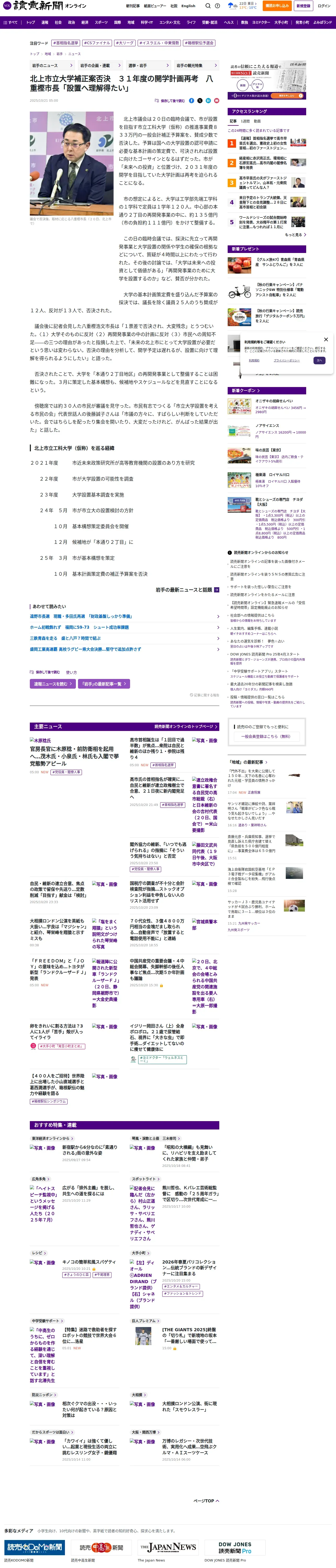Viewport: 336px width, 1568px height.
Task: Share article via Hatena Bookmark icon
Action: click(208, 100)
